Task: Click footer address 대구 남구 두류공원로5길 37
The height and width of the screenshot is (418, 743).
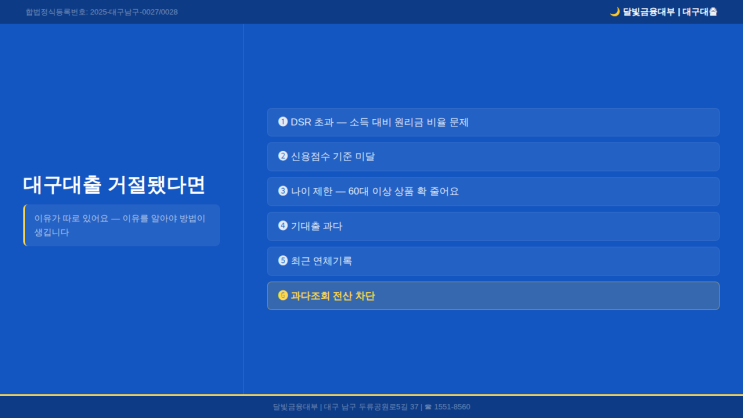Action: (371, 407)
